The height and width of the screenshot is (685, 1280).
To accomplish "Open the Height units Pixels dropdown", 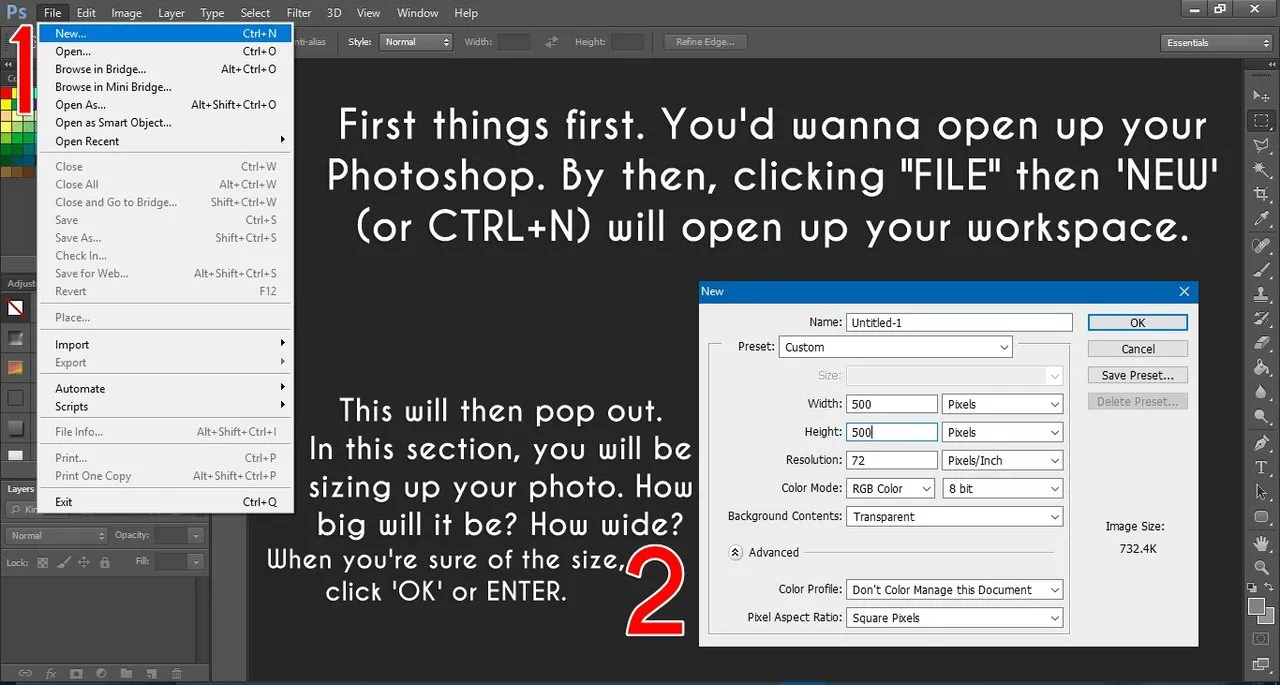I will (1002, 432).
